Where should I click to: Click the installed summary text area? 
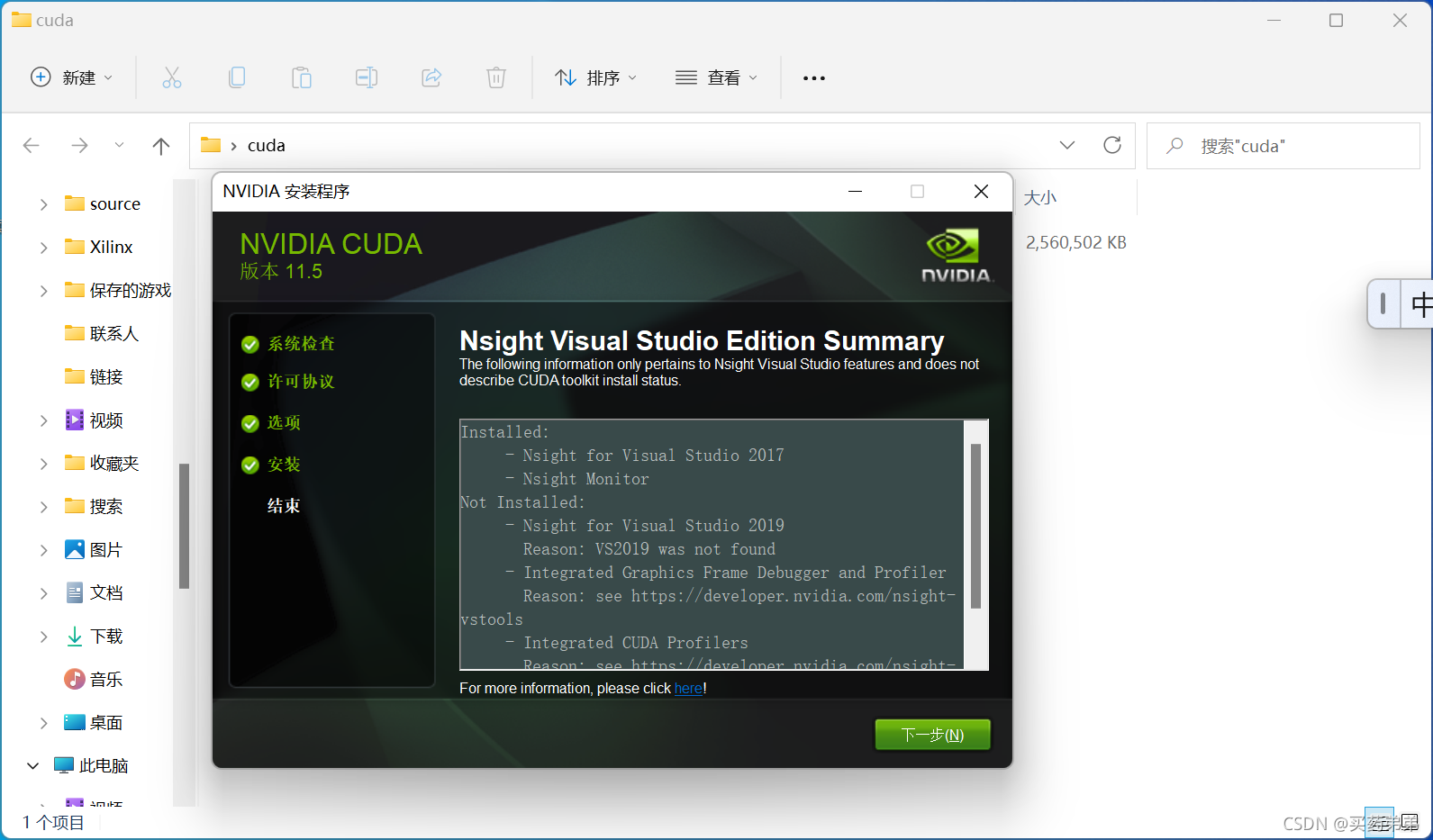712,545
